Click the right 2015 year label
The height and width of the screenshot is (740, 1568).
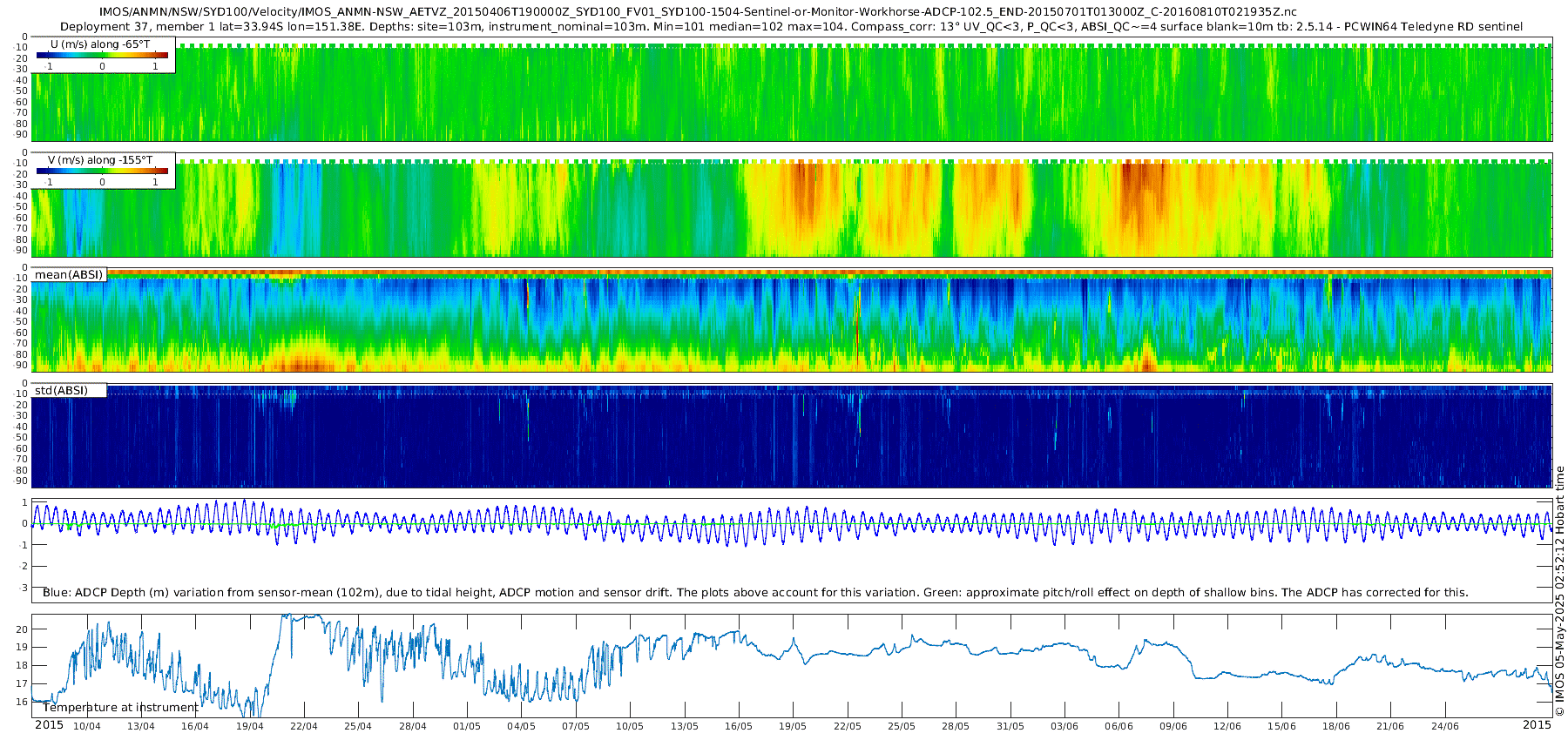click(x=1537, y=724)
